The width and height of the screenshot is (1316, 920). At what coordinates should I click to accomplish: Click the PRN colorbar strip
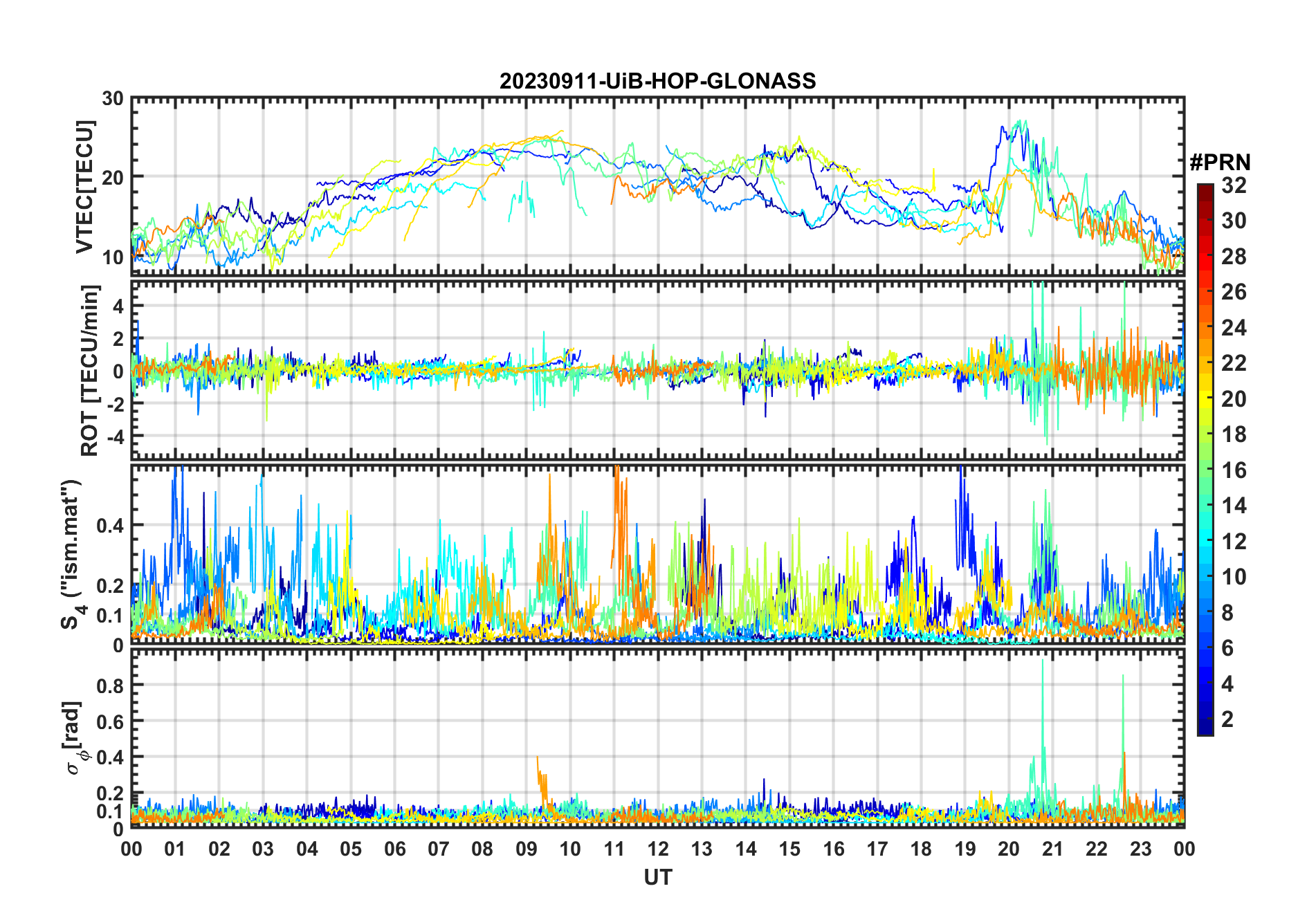(1205, 459)
